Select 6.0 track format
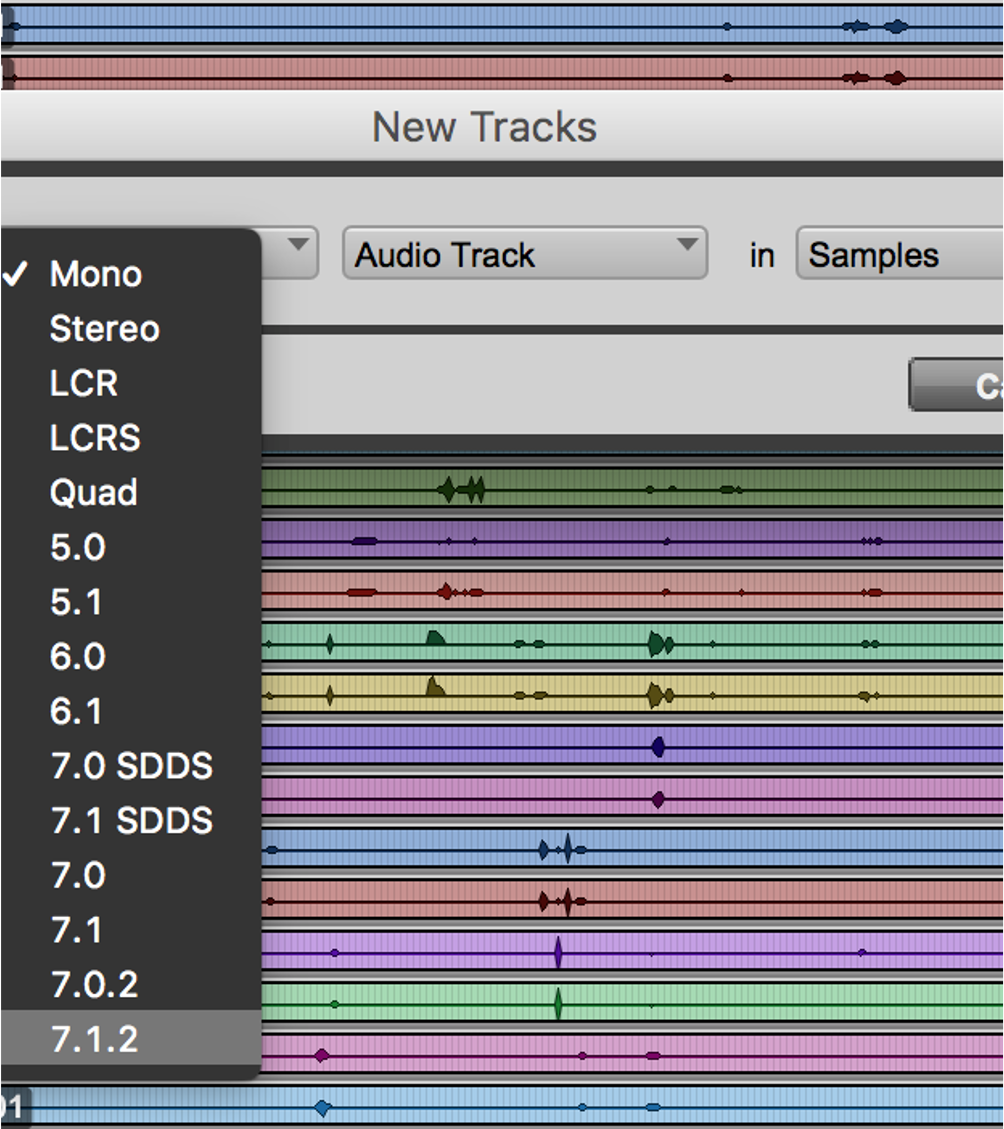1004x1129 pixels. pos(78,657)
